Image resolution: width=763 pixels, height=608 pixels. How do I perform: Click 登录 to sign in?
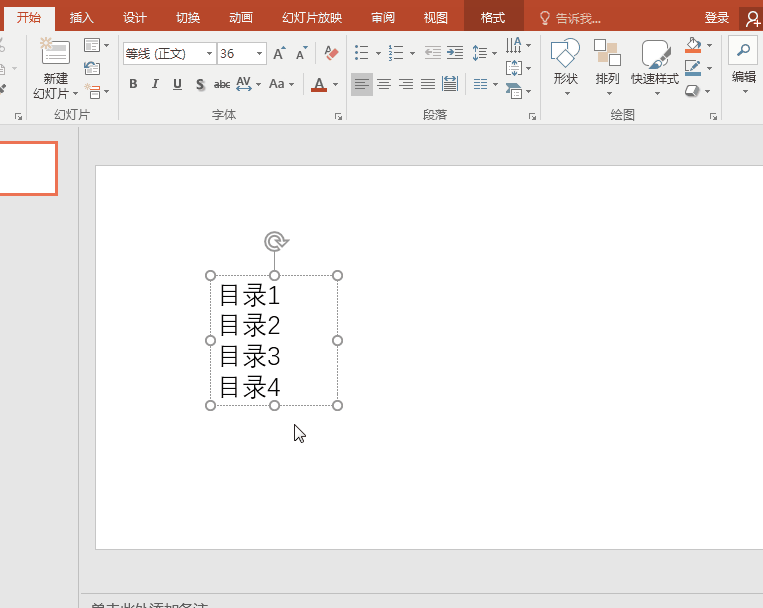click(716, 18)
